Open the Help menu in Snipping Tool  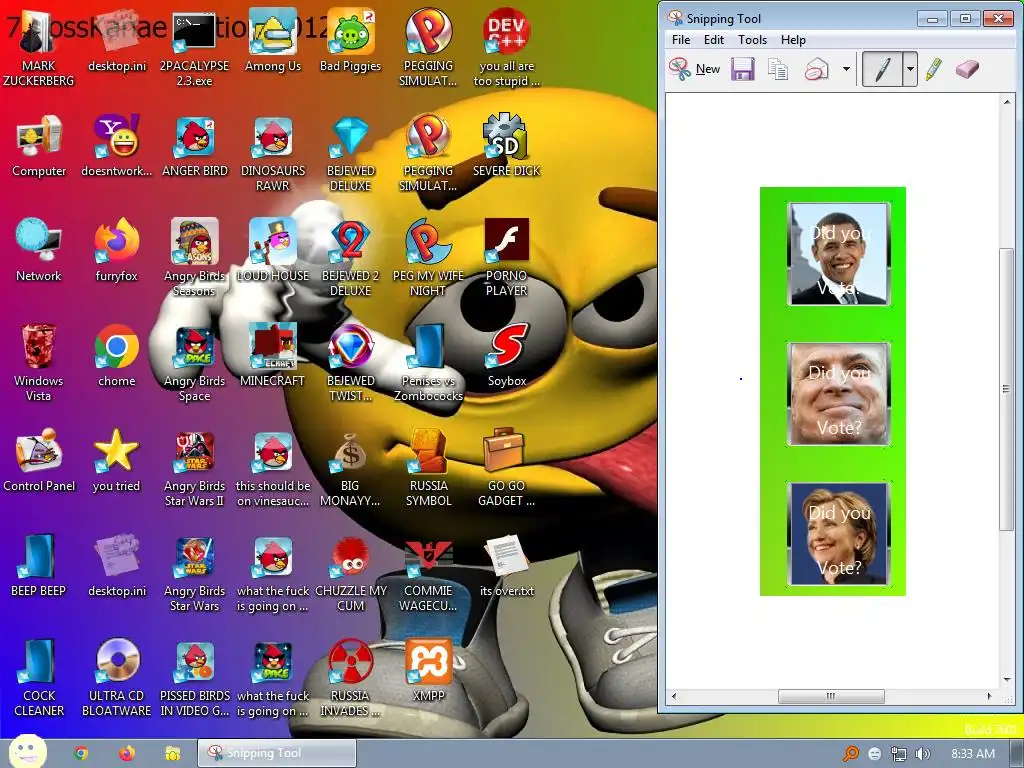click(793, 40)
